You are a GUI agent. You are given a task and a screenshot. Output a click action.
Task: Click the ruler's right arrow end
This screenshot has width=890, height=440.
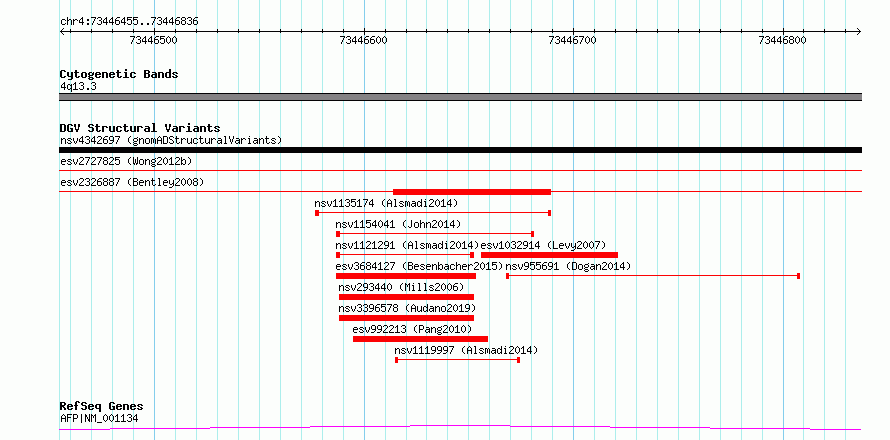tap(858, 31)
